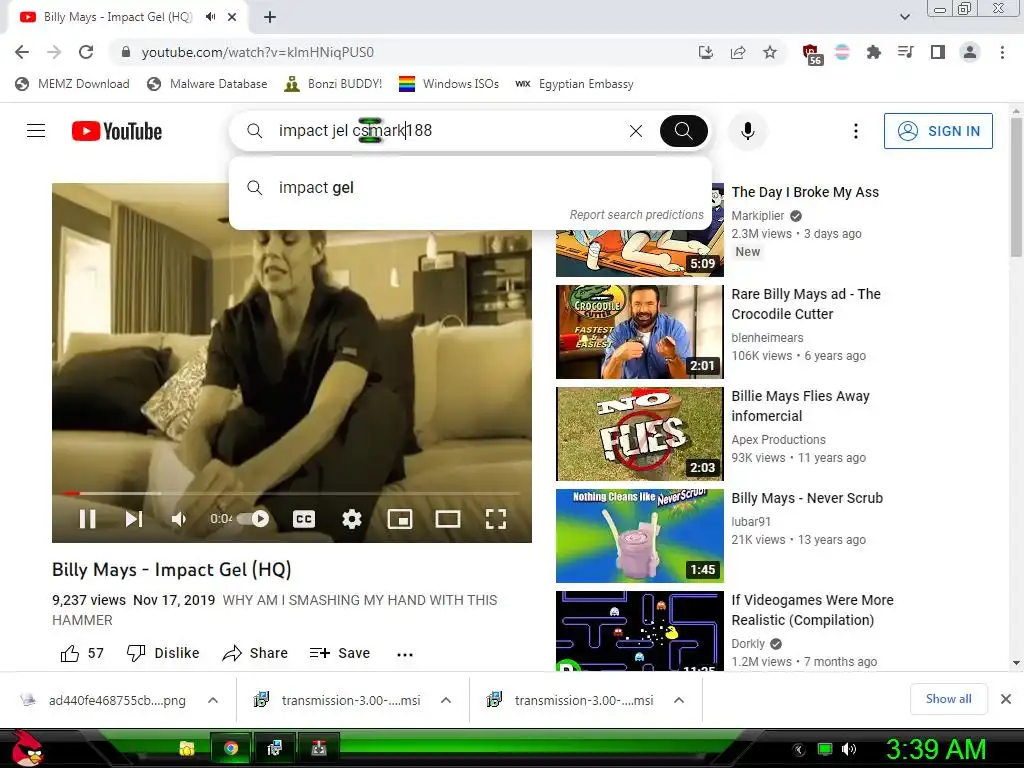
Task: Switch to theater mode
Action: [x=448, y=519]
